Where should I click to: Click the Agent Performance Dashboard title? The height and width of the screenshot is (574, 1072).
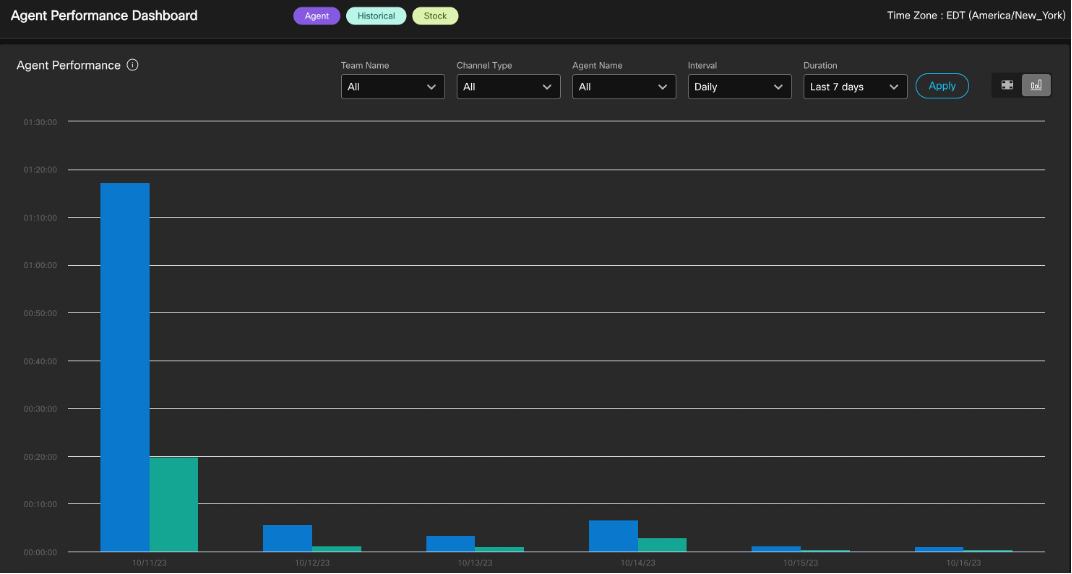coord(104,16)
